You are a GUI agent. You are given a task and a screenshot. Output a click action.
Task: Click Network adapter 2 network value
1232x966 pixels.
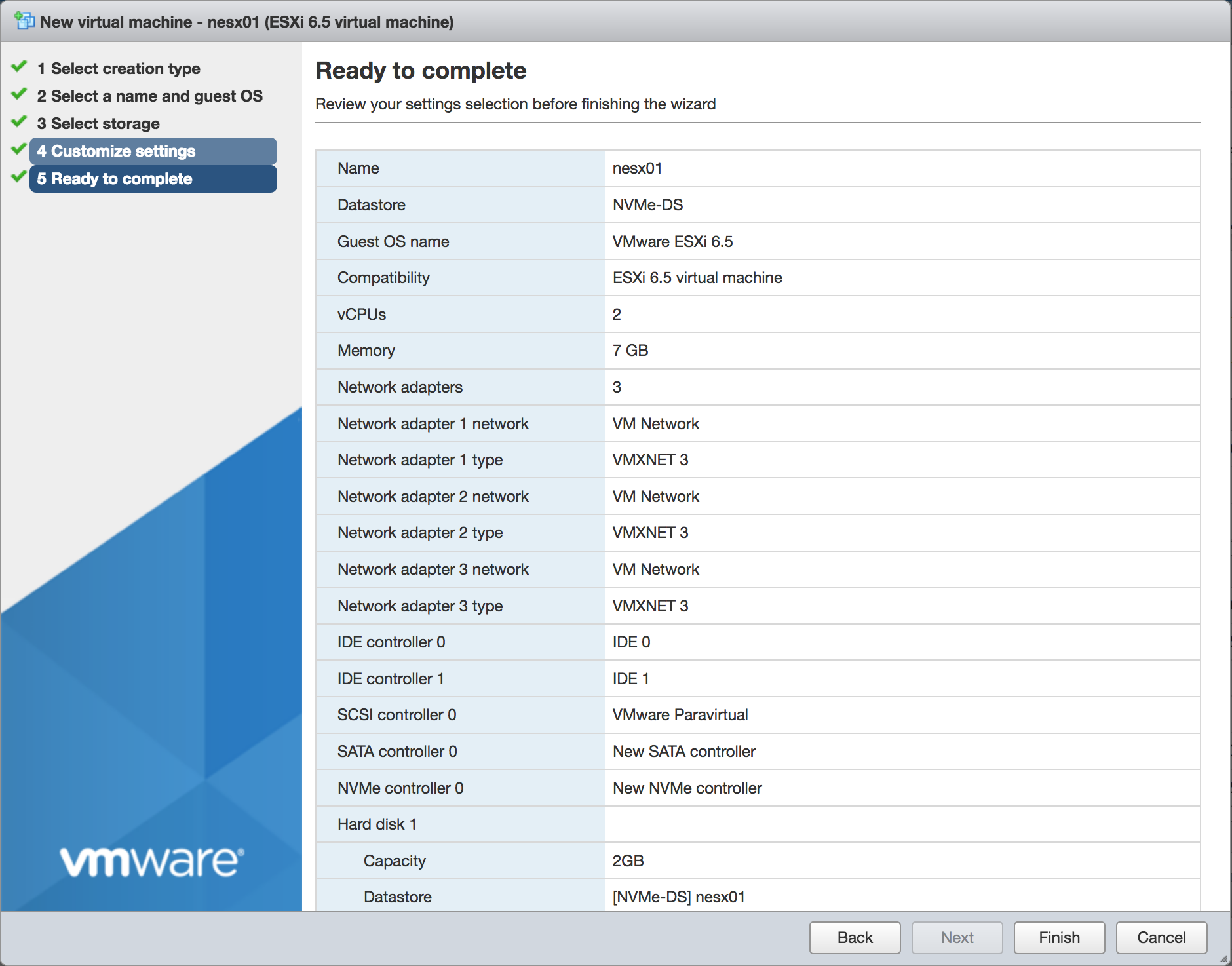coord(656,497)
